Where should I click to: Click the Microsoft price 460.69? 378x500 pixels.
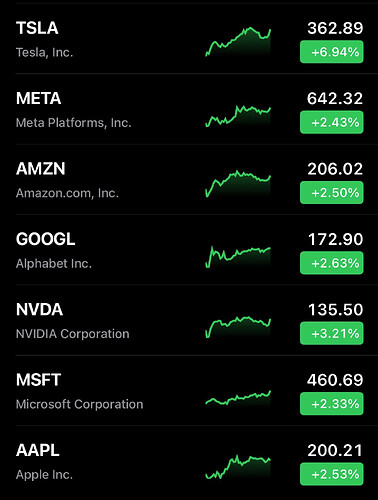[x=335, y=380]
